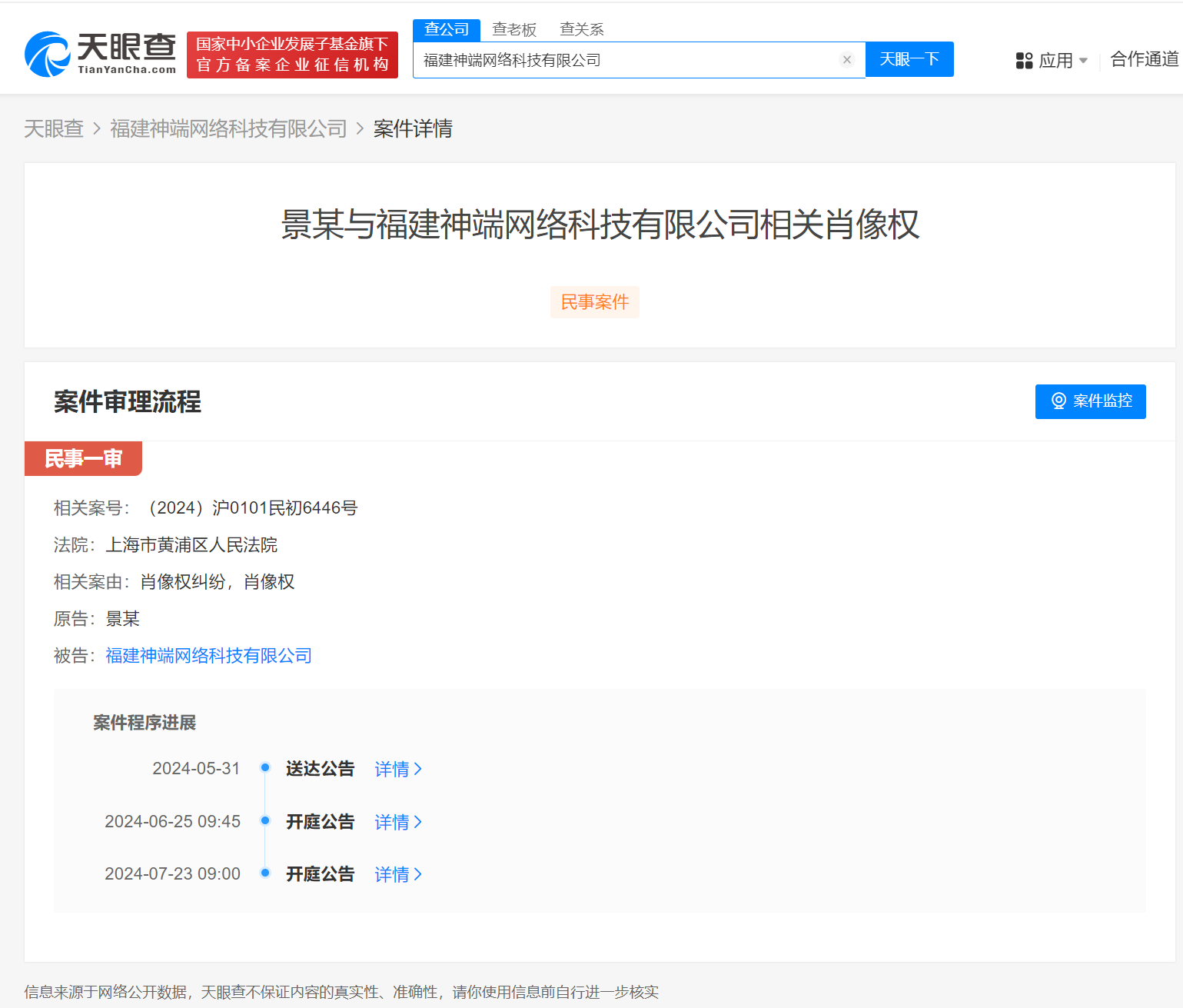Click the breadcrumb arrow after 天眼查
1183x1008 pixels.
coord(96,128)
